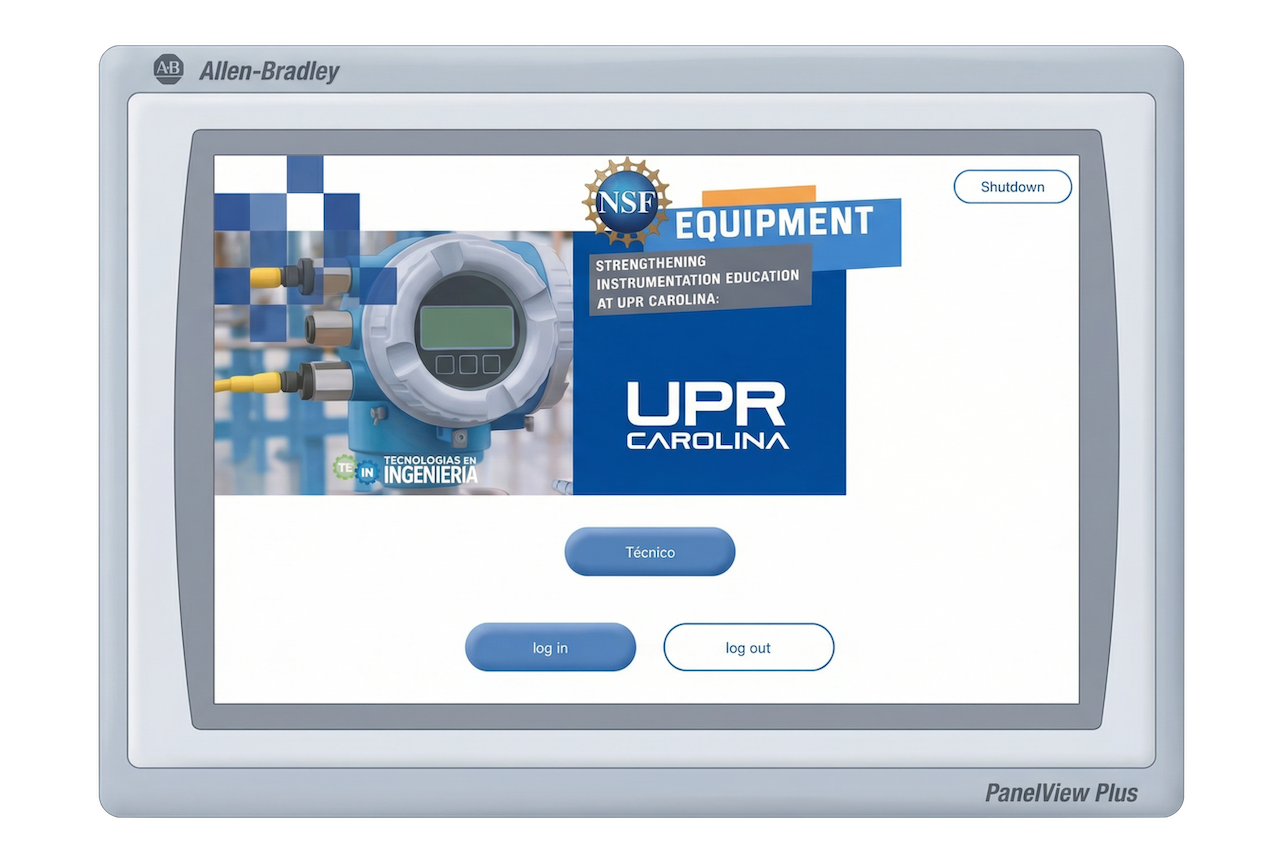Screen dimensions: 1280x859
Task: Click the blue IN gear icon
Action: click(x=368, y=471)
